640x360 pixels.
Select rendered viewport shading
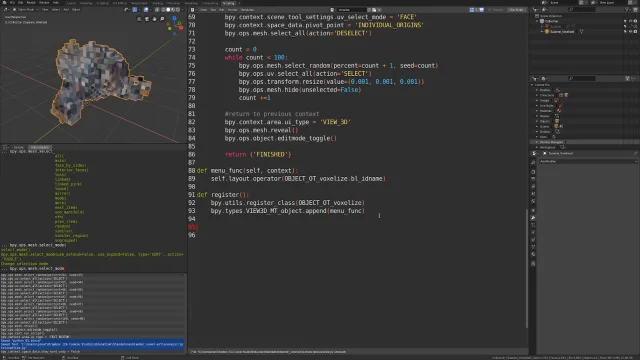(178, 9)
